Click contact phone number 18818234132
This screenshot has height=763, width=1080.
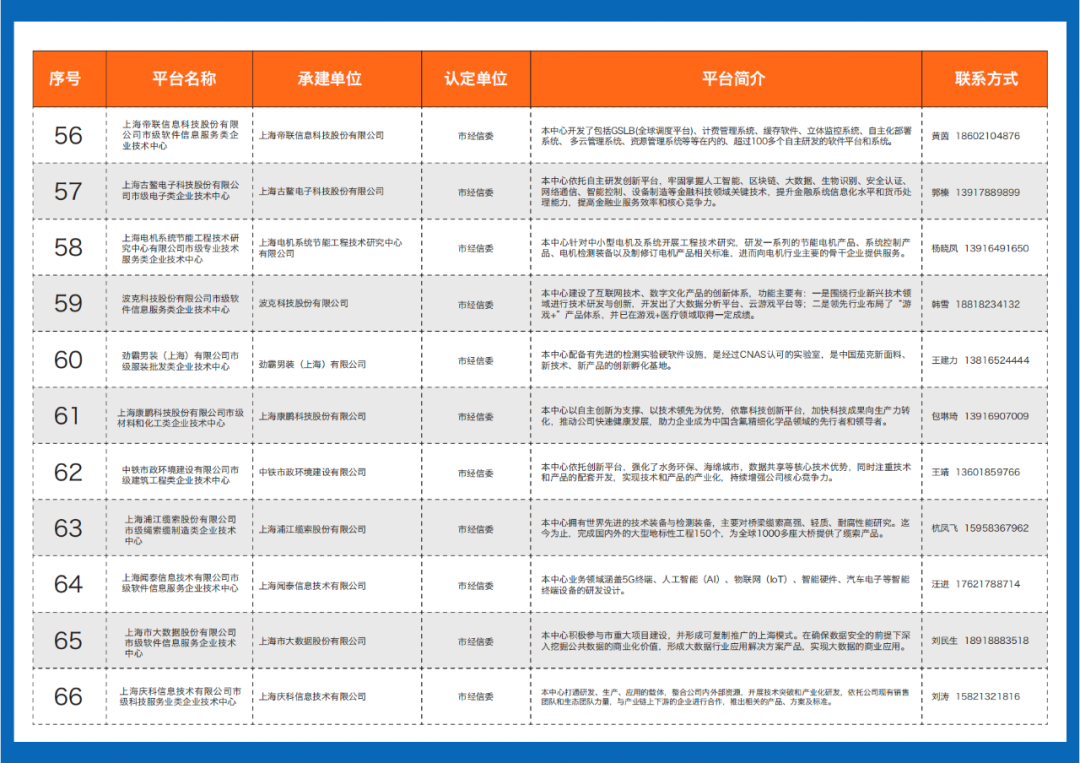point(987,304)
